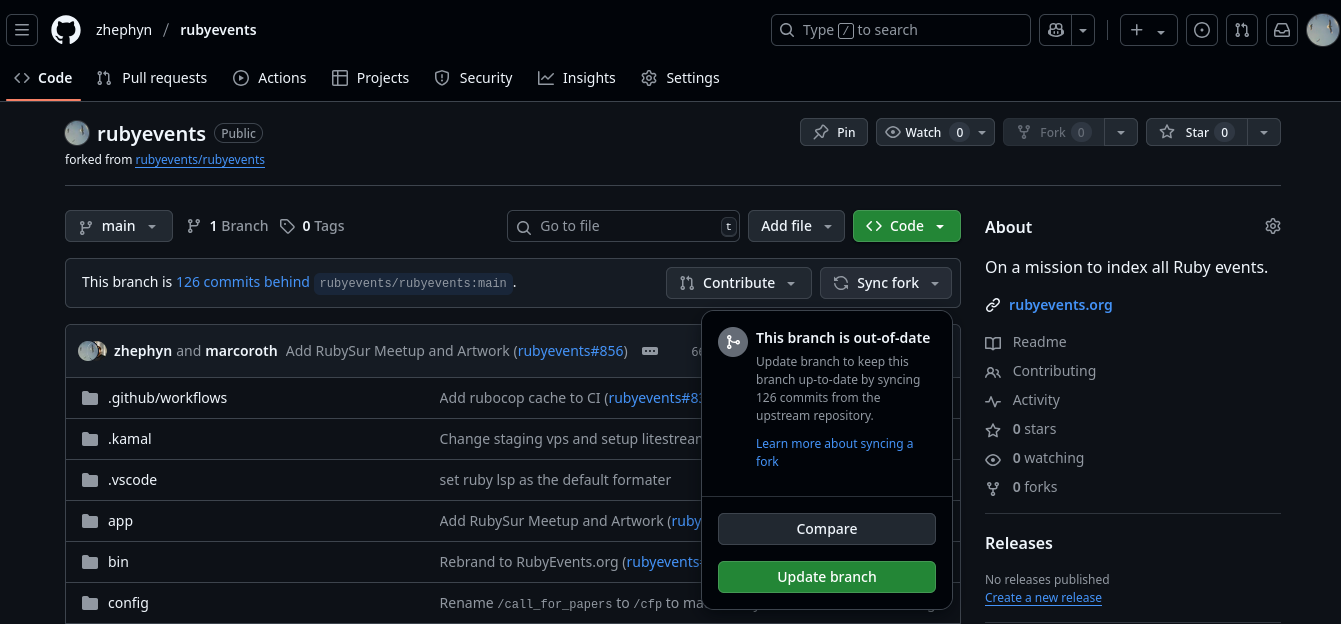The width and height of the screenshot is (1341, 624).
Task: Open the Contribute dropdown
Action: coord(738,283)
